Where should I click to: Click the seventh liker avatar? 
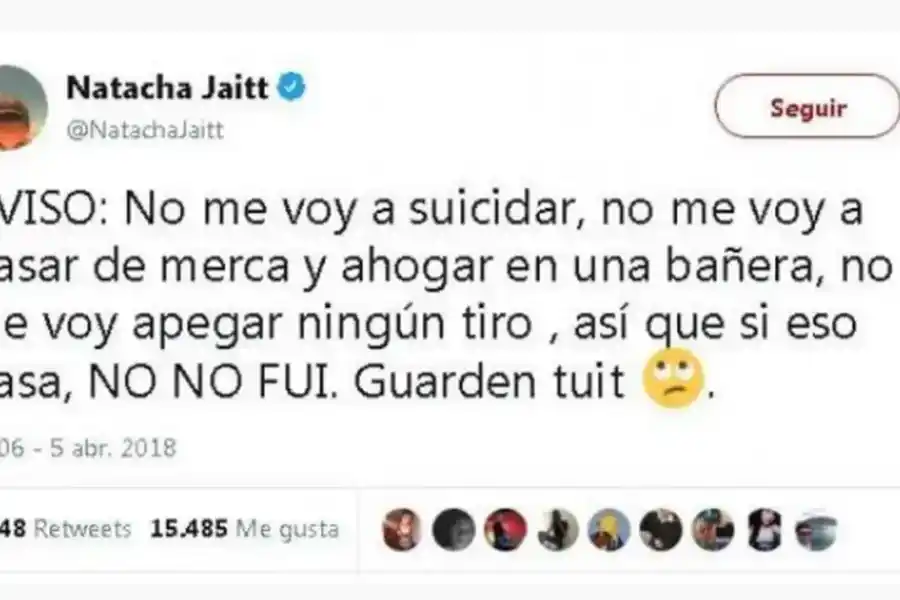[x=712, y=529]
